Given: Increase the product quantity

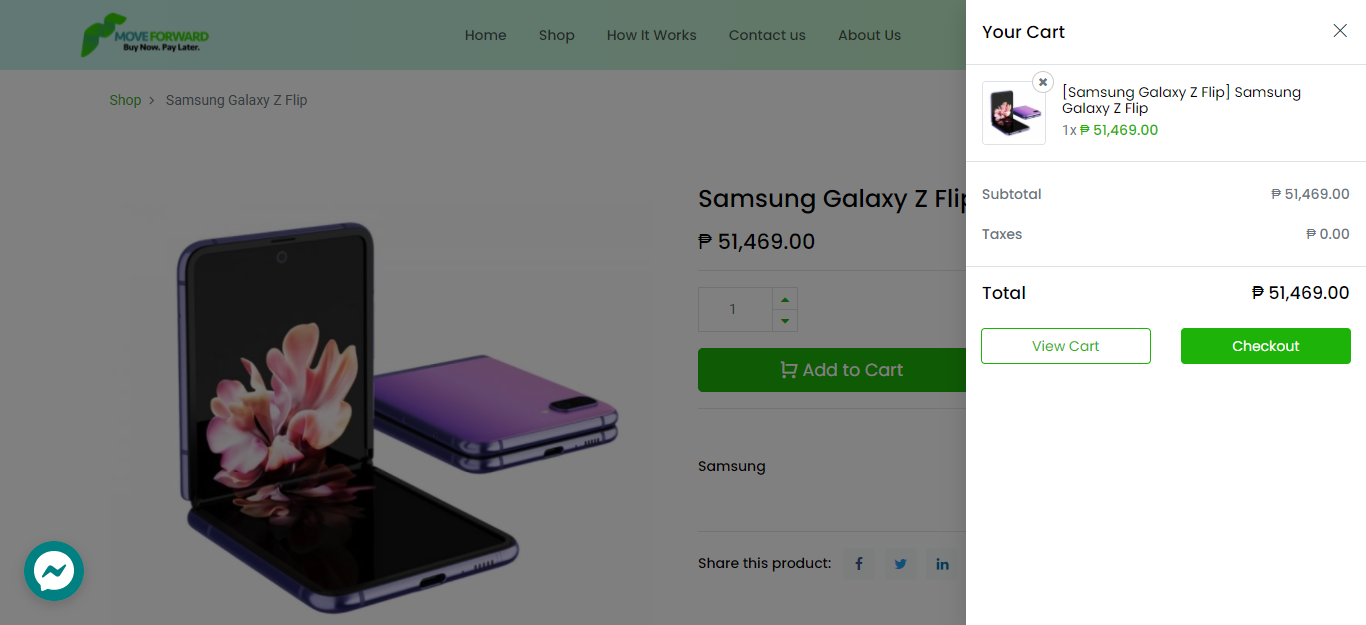Looking at the screenshot, I should click(x=784, y=297).
